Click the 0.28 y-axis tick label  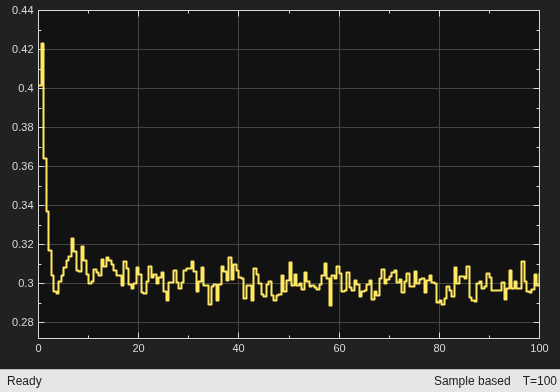[23, 322]
